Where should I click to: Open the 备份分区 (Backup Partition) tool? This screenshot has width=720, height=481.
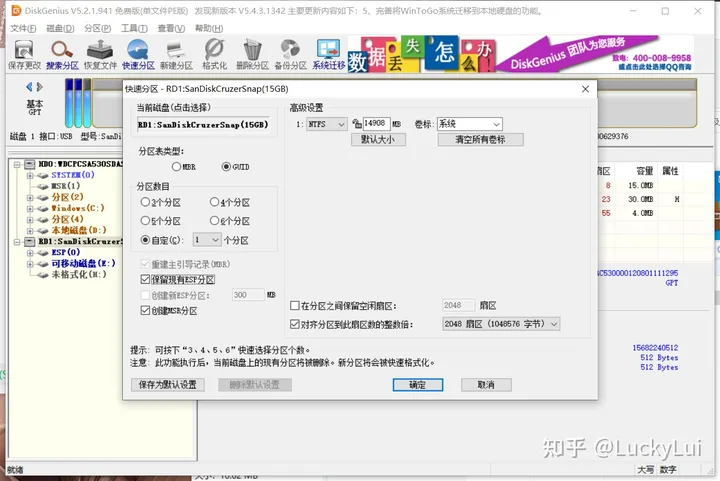point(290,52)
